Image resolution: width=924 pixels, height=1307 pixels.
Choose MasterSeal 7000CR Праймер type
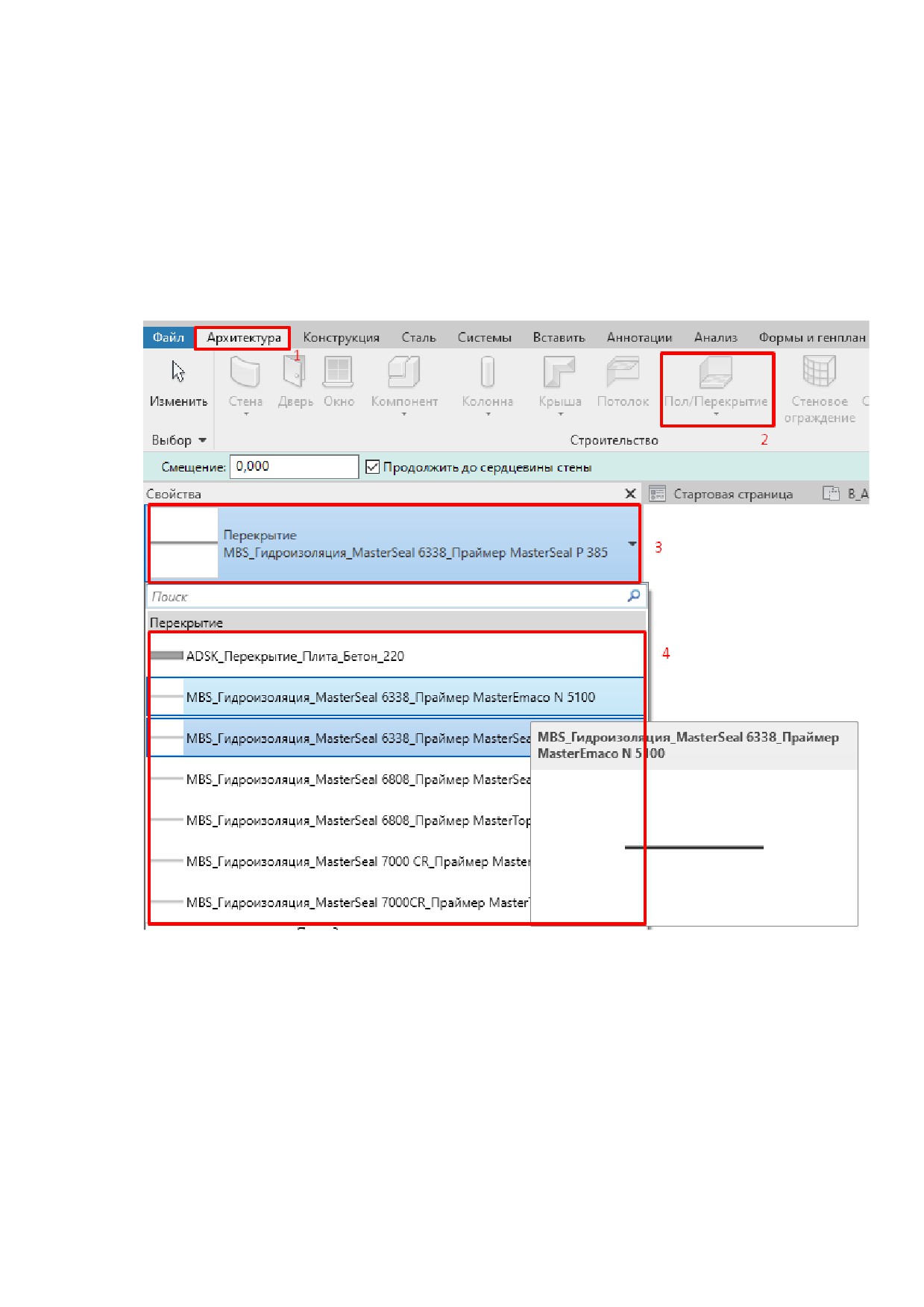coord(339,903)
